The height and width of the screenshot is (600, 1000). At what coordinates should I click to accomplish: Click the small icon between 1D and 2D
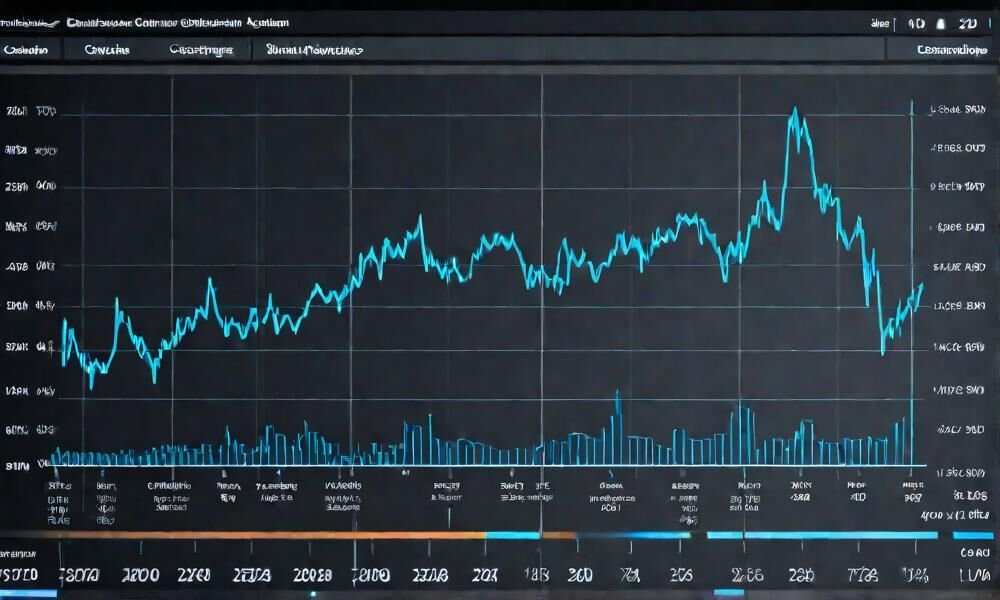(x=942, y=21)
